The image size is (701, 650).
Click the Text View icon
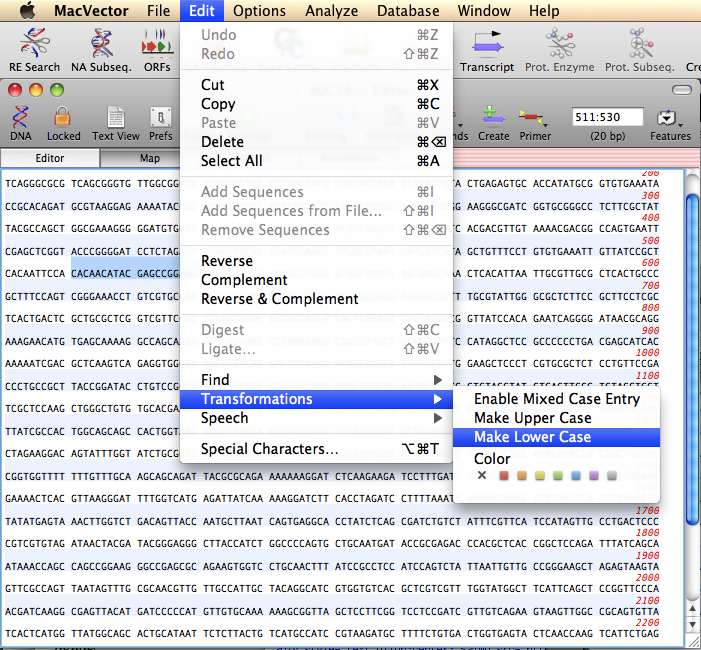point(116,119)
